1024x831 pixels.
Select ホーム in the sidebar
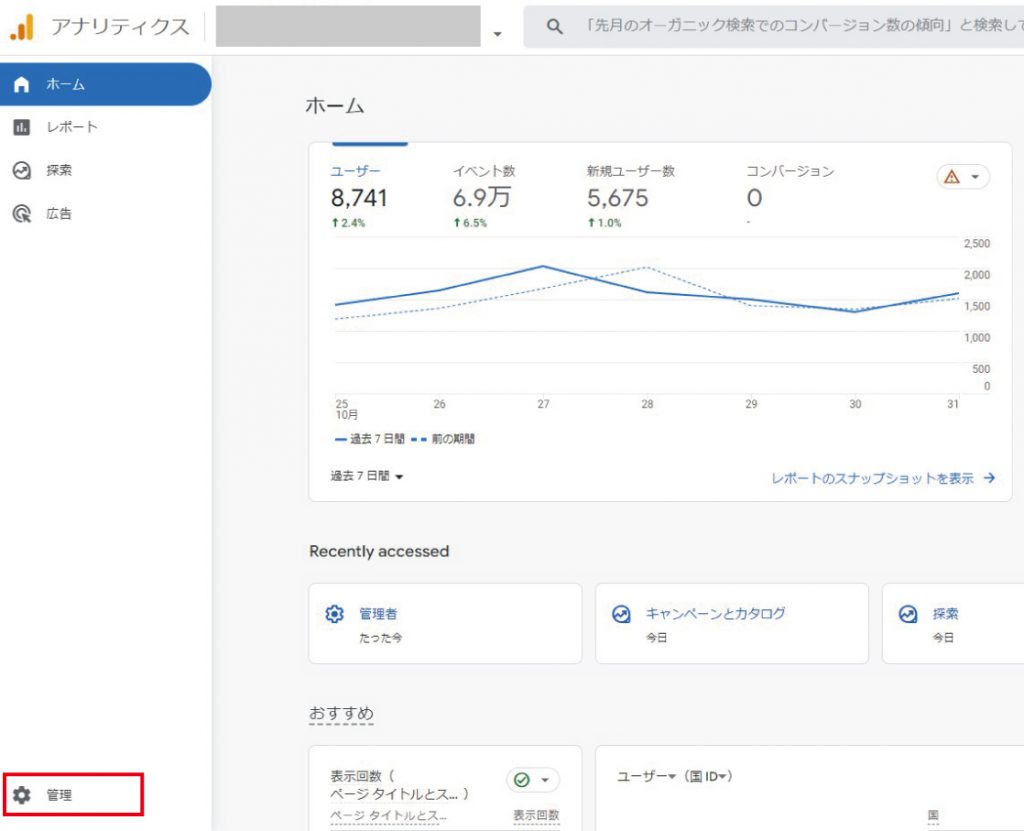pos(105,84)
